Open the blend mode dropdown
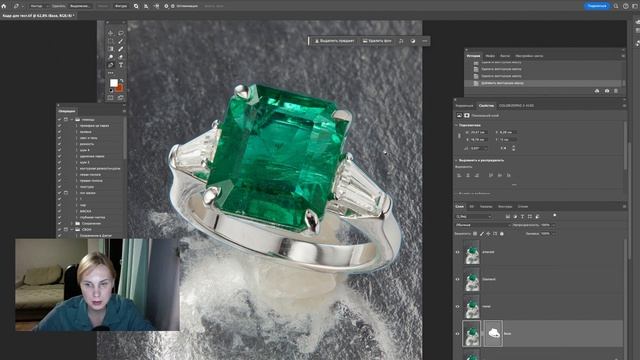Image resolution: width=640 pixels, height=360 pixels. pyautogui.click(x=483, y=225)
